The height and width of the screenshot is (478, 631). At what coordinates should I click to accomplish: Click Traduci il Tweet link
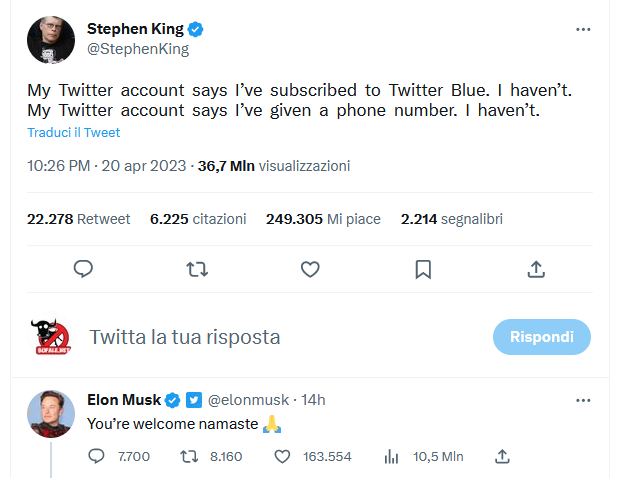[73, 133]
